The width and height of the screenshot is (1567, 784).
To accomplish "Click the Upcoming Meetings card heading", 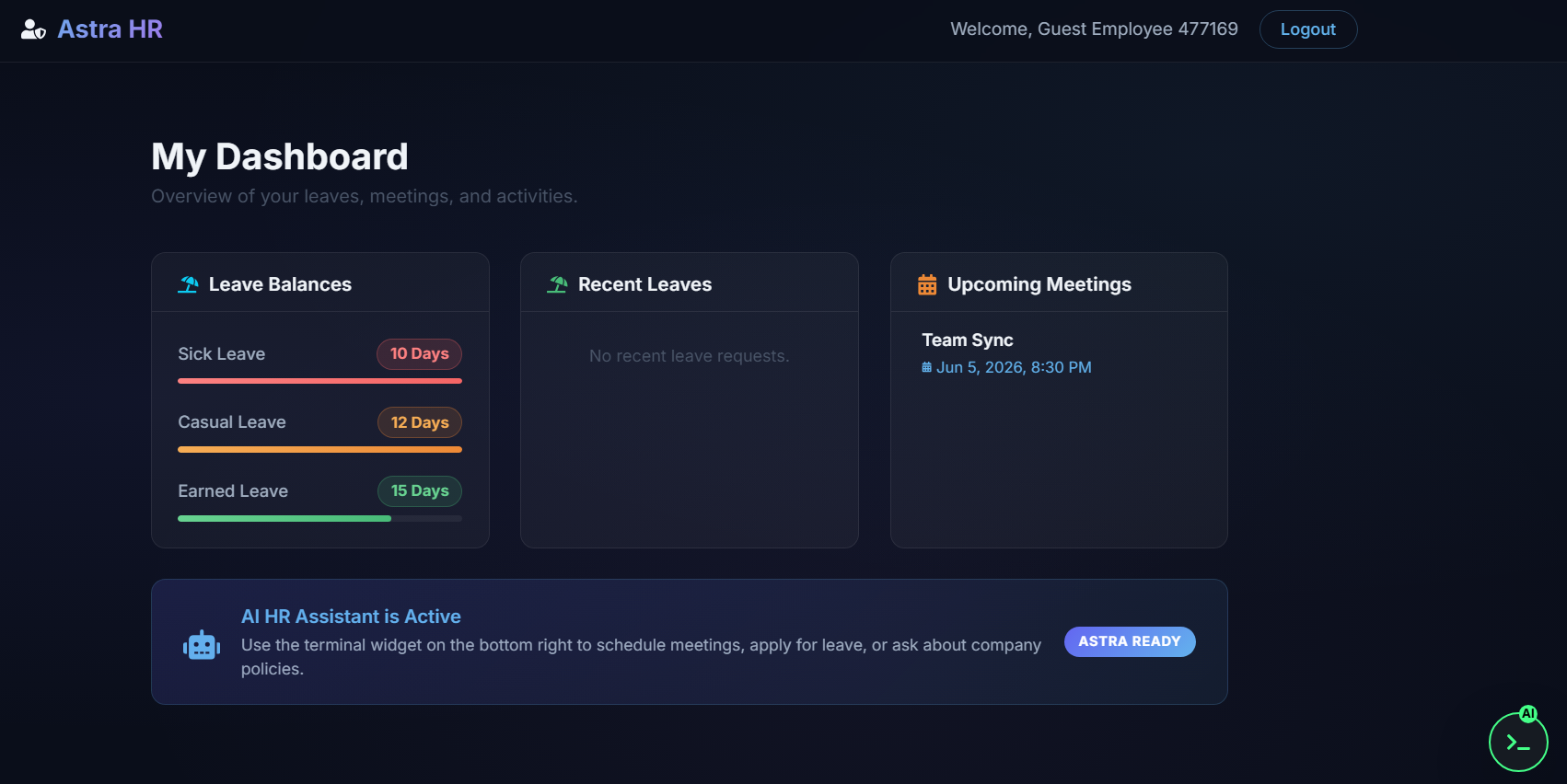I will click(1039, 284).
